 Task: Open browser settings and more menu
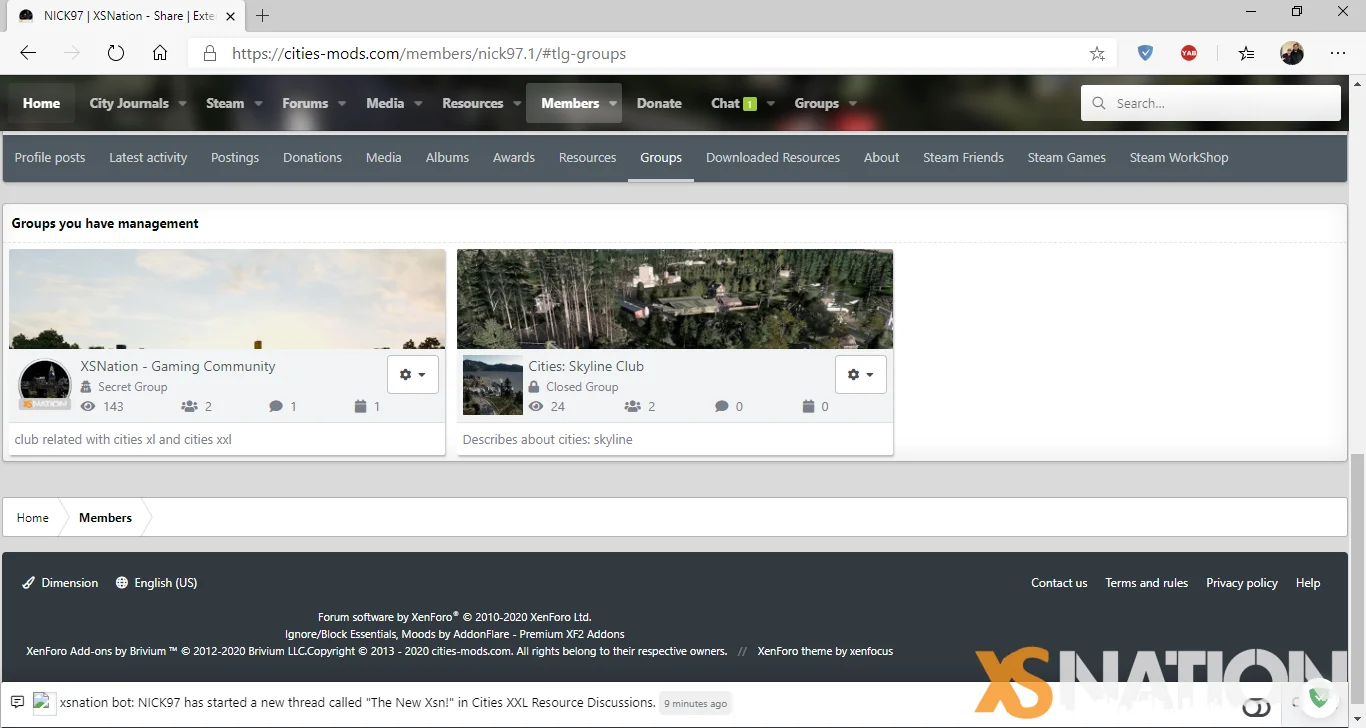tap(1338, 54)
